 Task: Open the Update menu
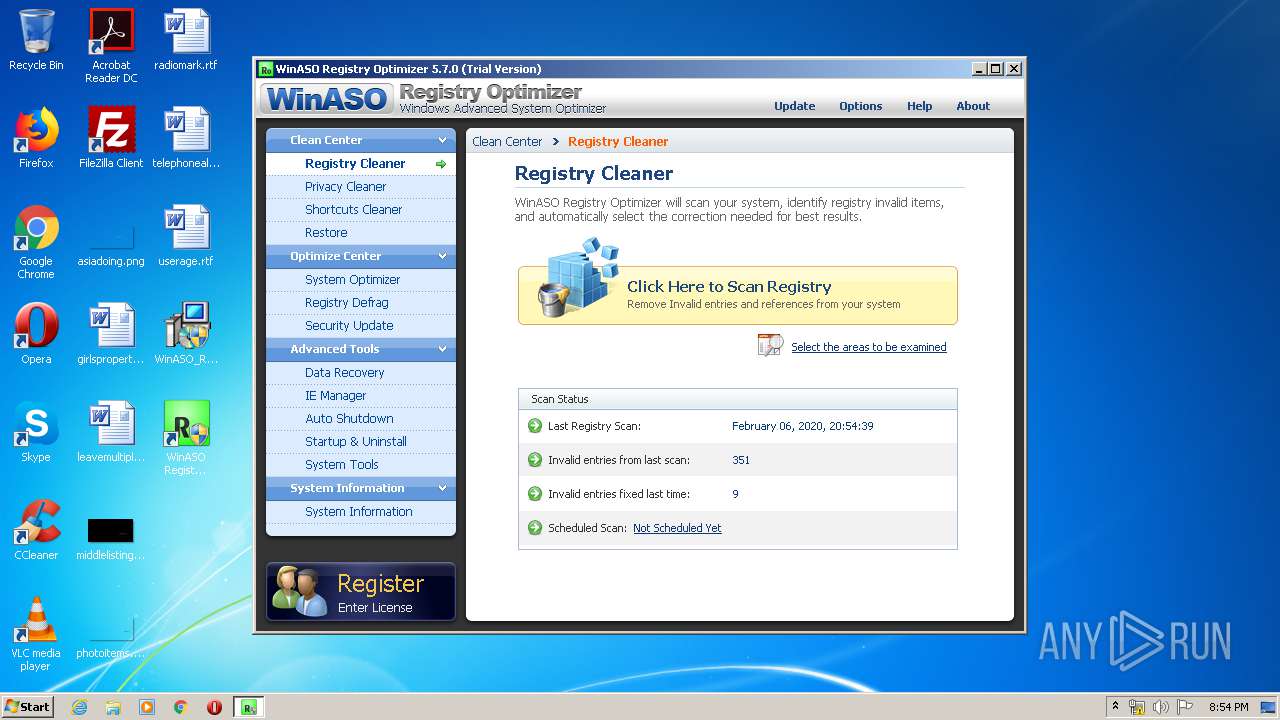[x=794, y=106]
